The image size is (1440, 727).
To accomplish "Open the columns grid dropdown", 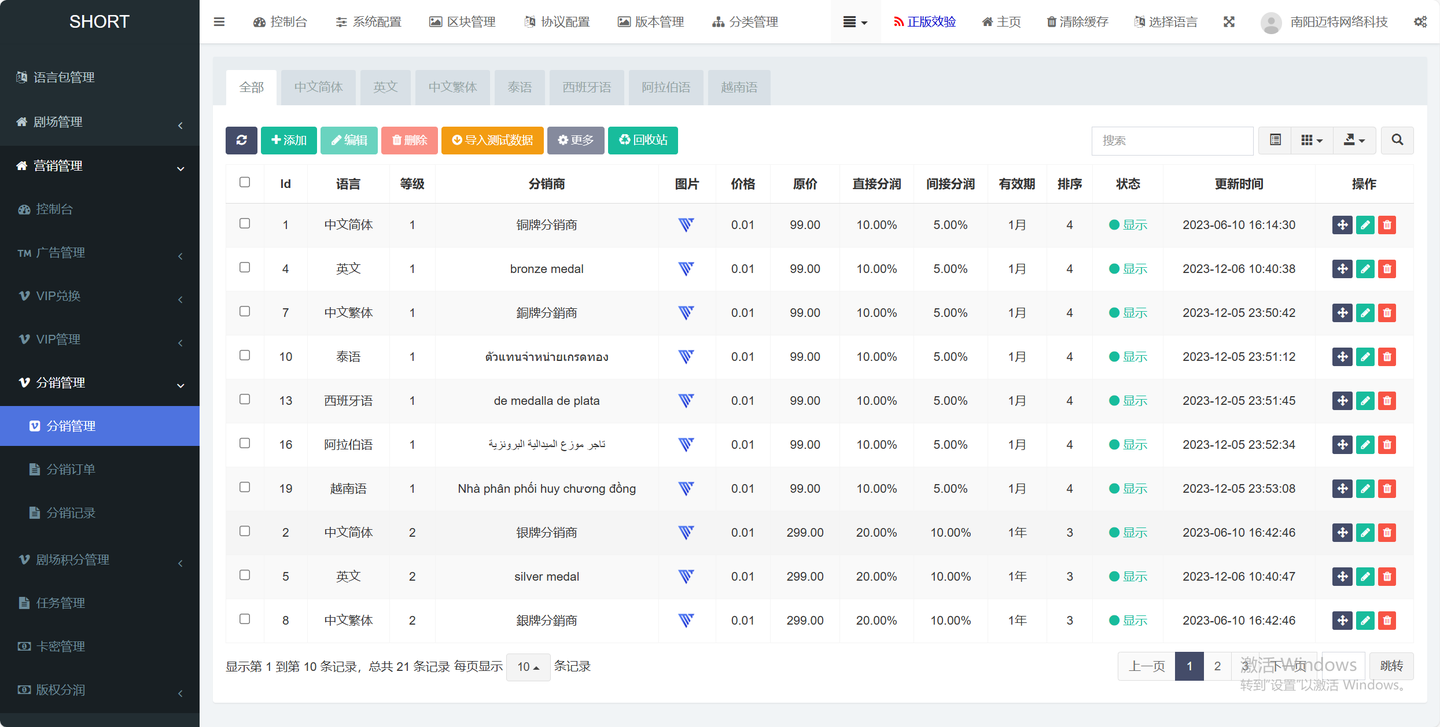I will tap(1312, 140).
